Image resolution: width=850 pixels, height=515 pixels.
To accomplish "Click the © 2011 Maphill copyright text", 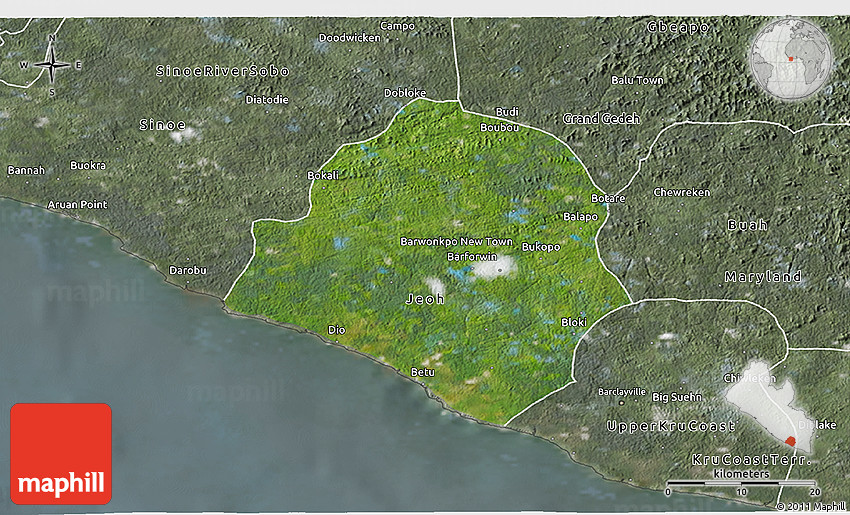I will [813, 506].
